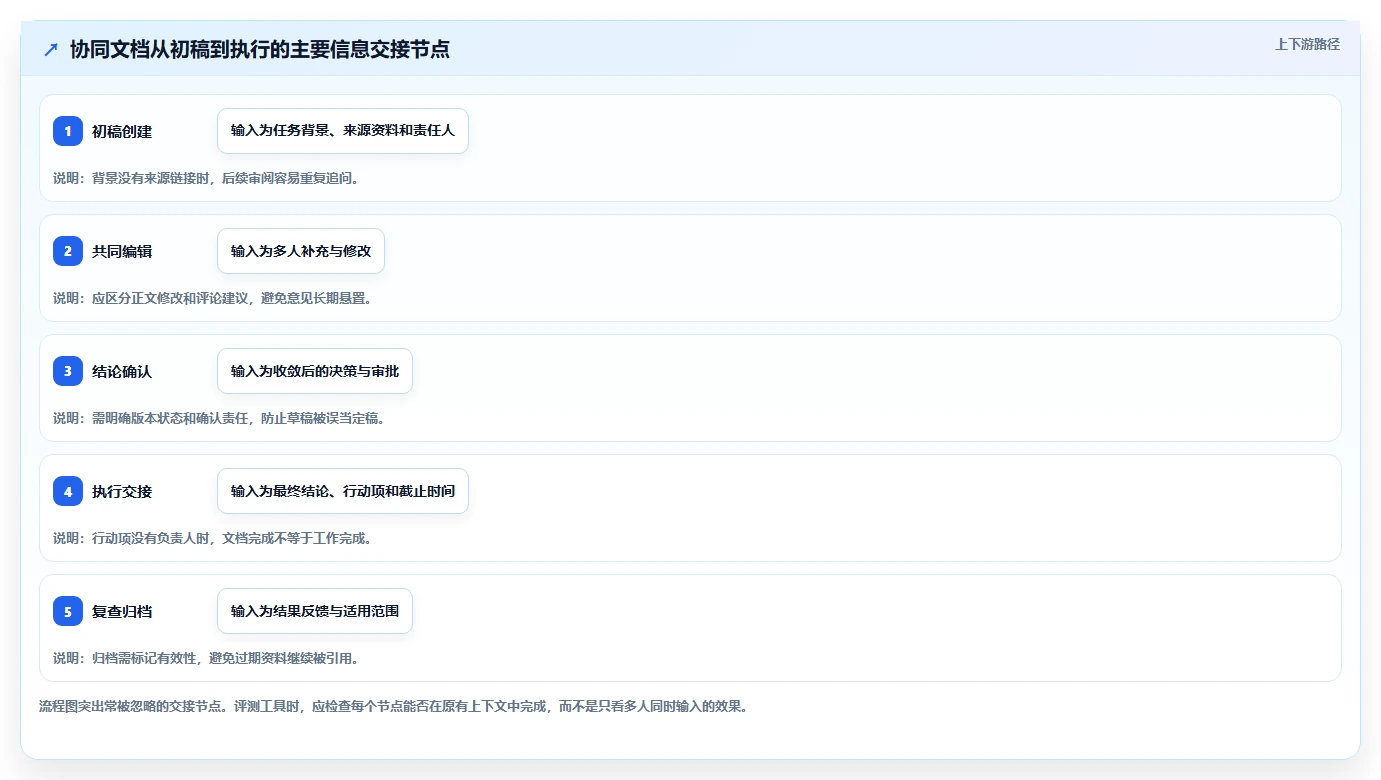Click the step 1 number badge
Viewport: 1381px width, 780px height.
pyautogui.click(x=68, y=131)
